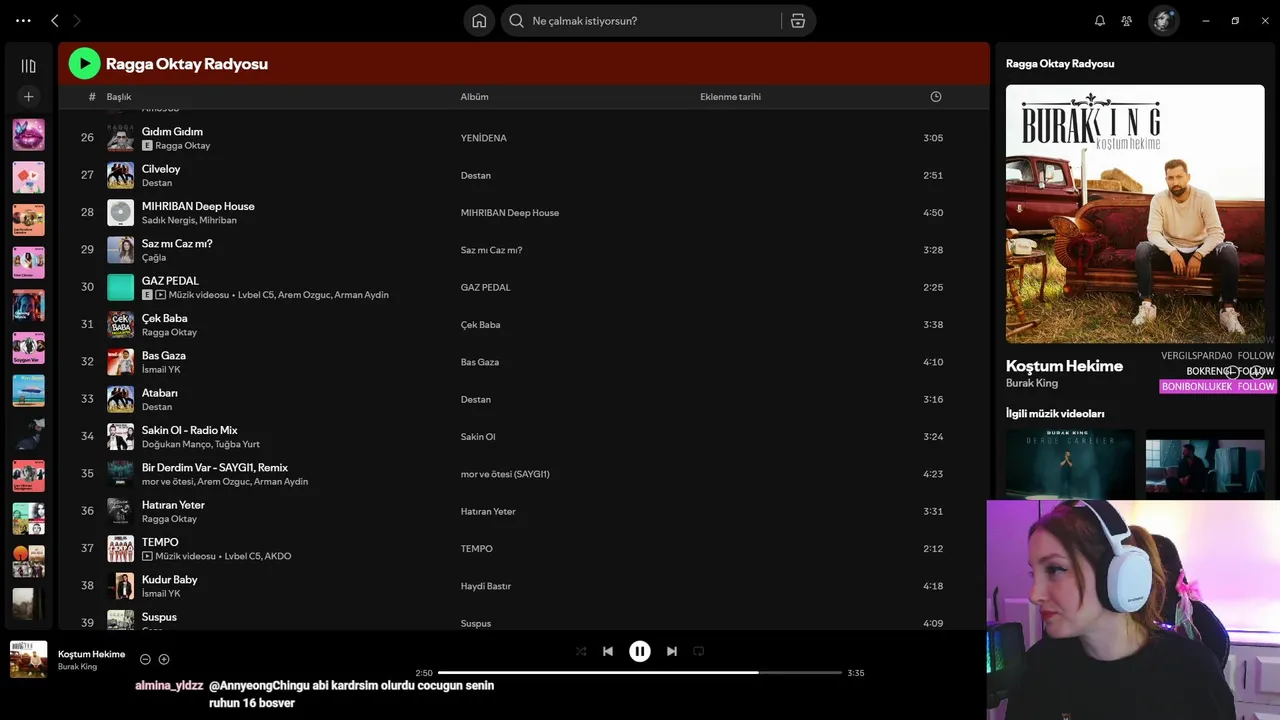
Task: Open Koştum Hekime title in right panel
Action: click(x=1064, y=366)
